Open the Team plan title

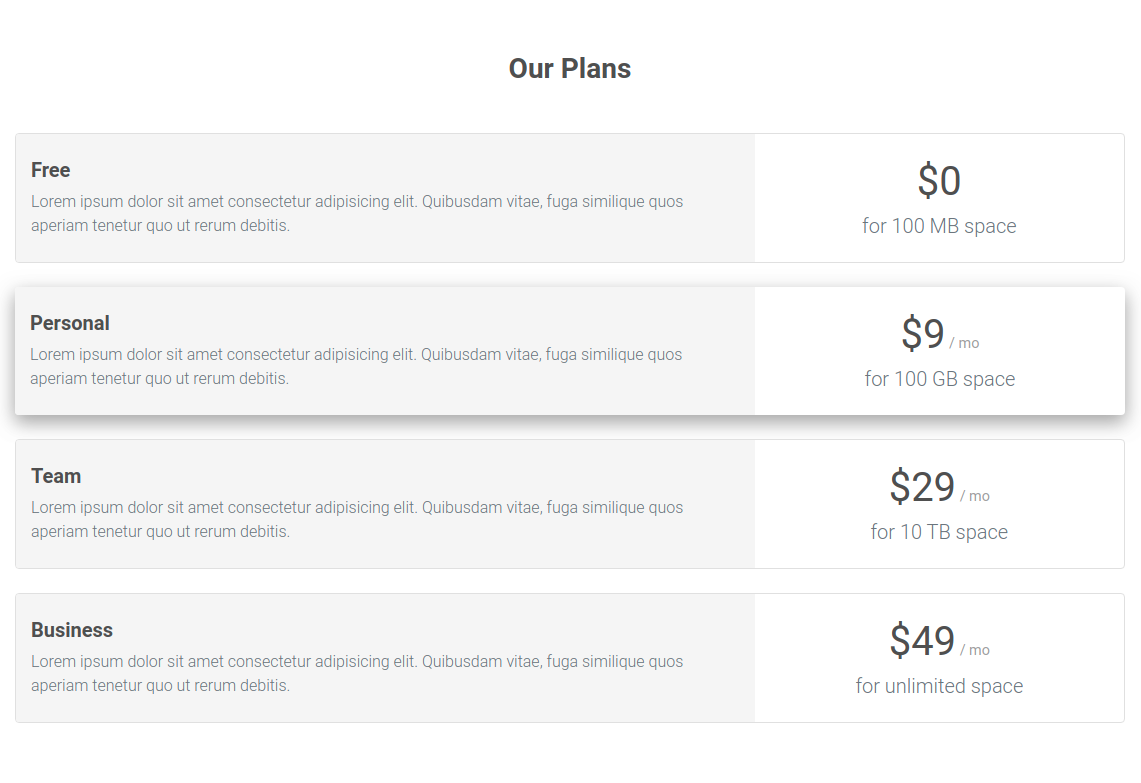(x=56, y=476)
